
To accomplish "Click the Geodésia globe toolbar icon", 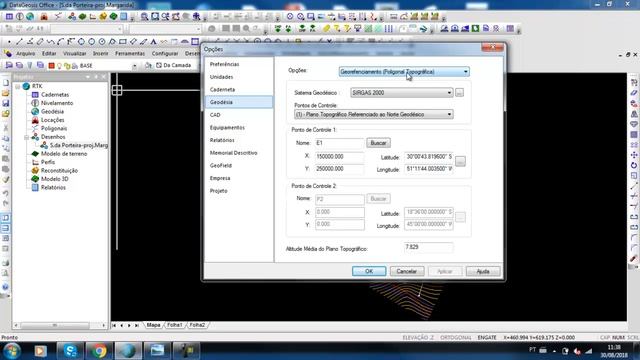I will [x=30, y=17].
